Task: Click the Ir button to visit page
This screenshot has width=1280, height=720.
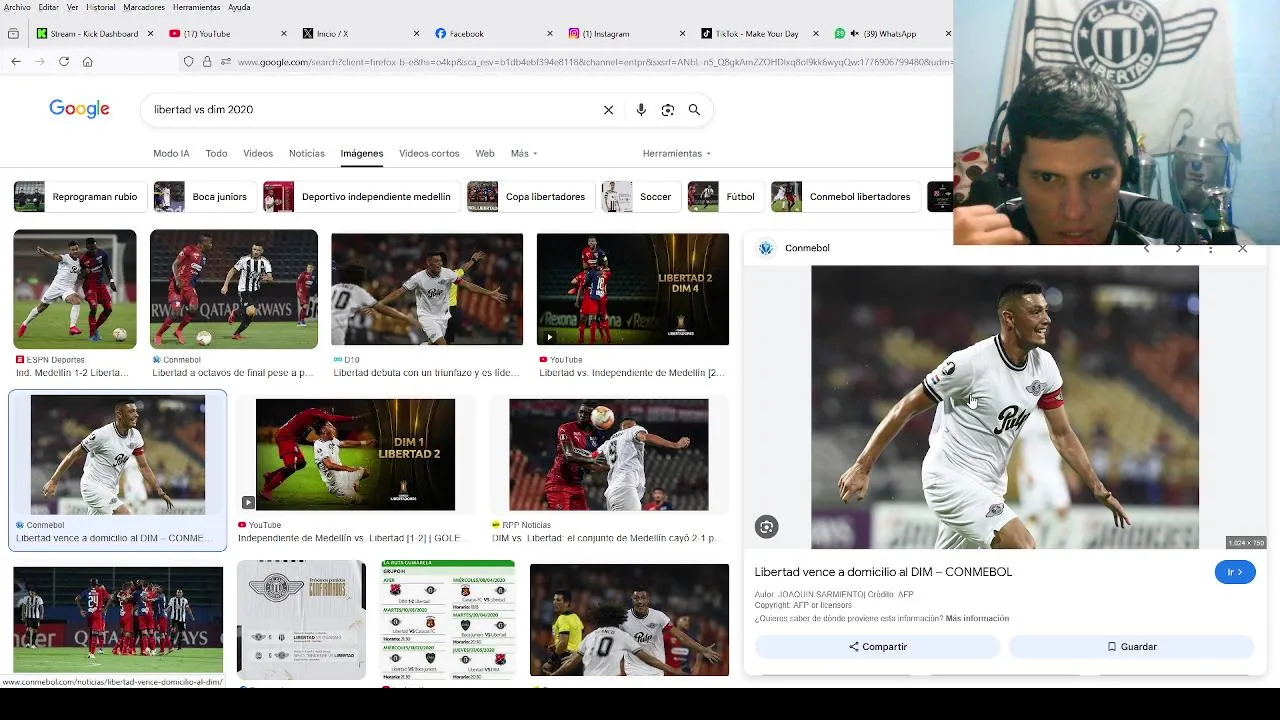Action: [x=1235, y=572]
